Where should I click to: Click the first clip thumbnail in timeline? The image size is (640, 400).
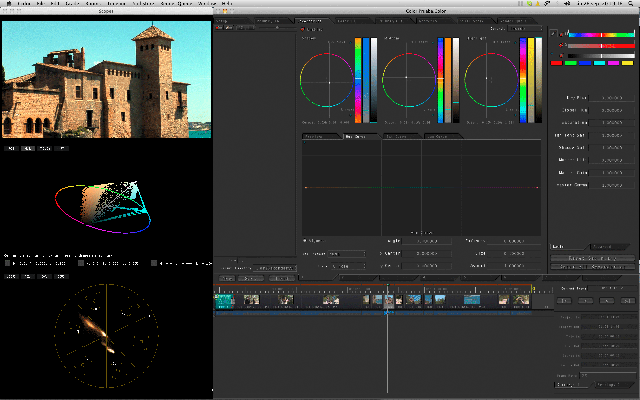(224, 299)
